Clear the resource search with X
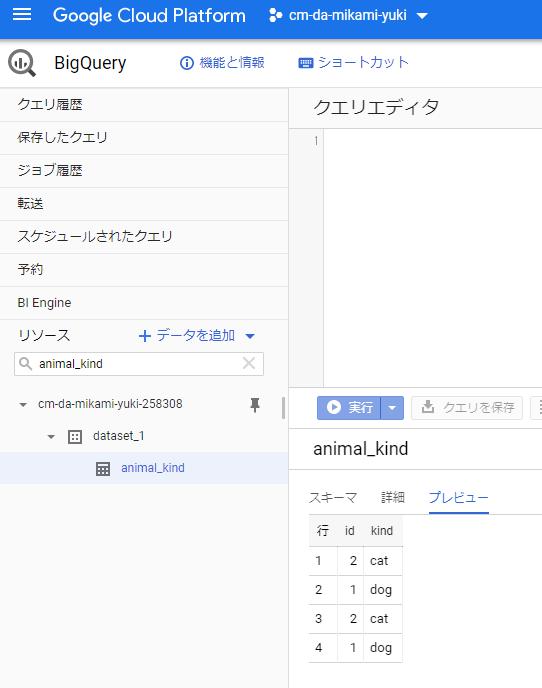This screenshot has height=688, width=542. 249,363
